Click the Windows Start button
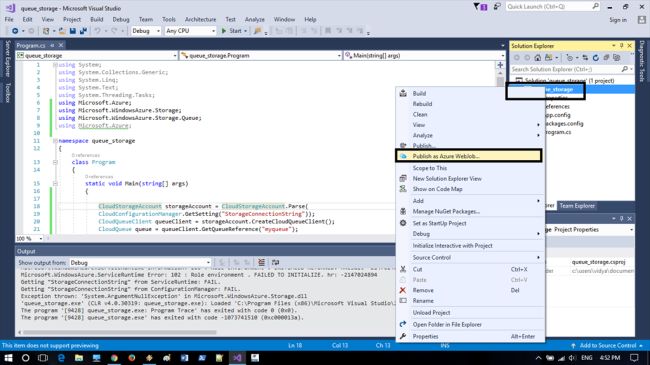The width and height of the screenshot is (650, 365). click(x=8, y=358)
